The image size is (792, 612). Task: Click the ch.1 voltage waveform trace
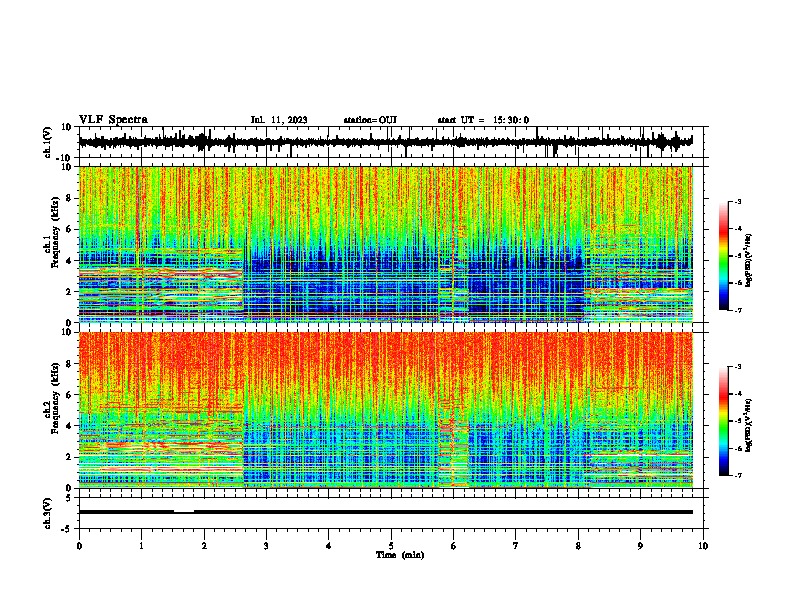(x=385, y=142)
